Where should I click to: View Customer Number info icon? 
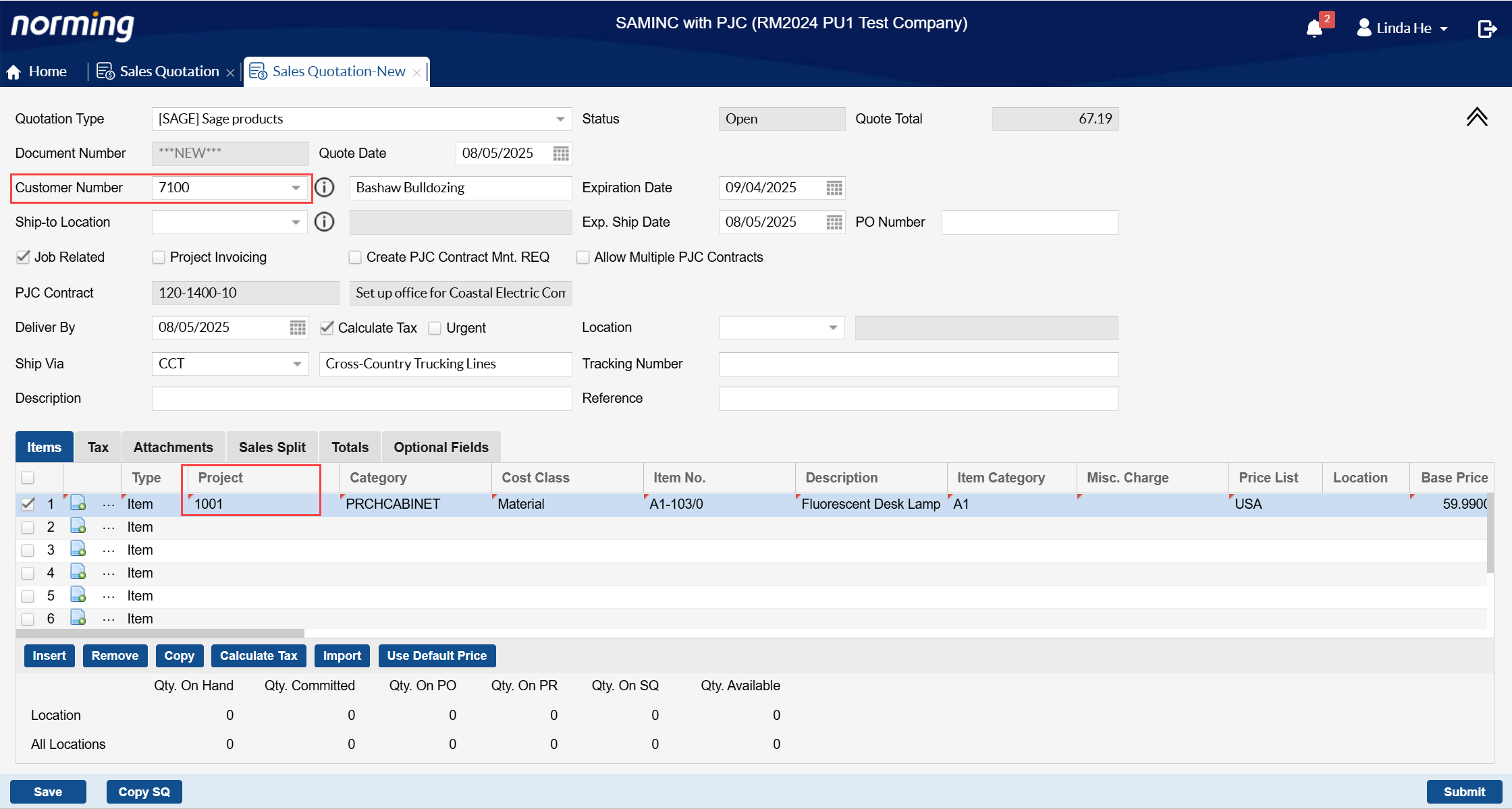[x=325, y=188]
